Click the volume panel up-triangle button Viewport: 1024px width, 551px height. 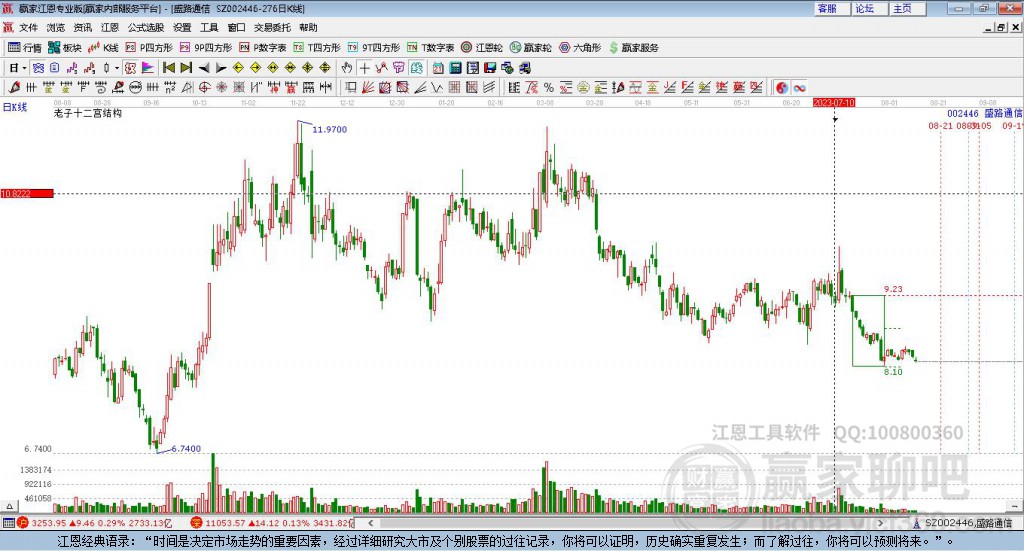[9, 506]
